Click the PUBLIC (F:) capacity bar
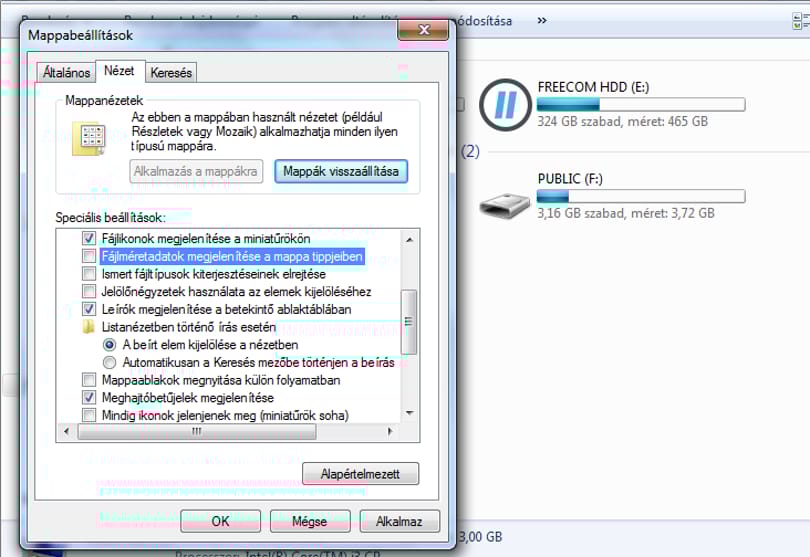 click(x=641, y=196)
